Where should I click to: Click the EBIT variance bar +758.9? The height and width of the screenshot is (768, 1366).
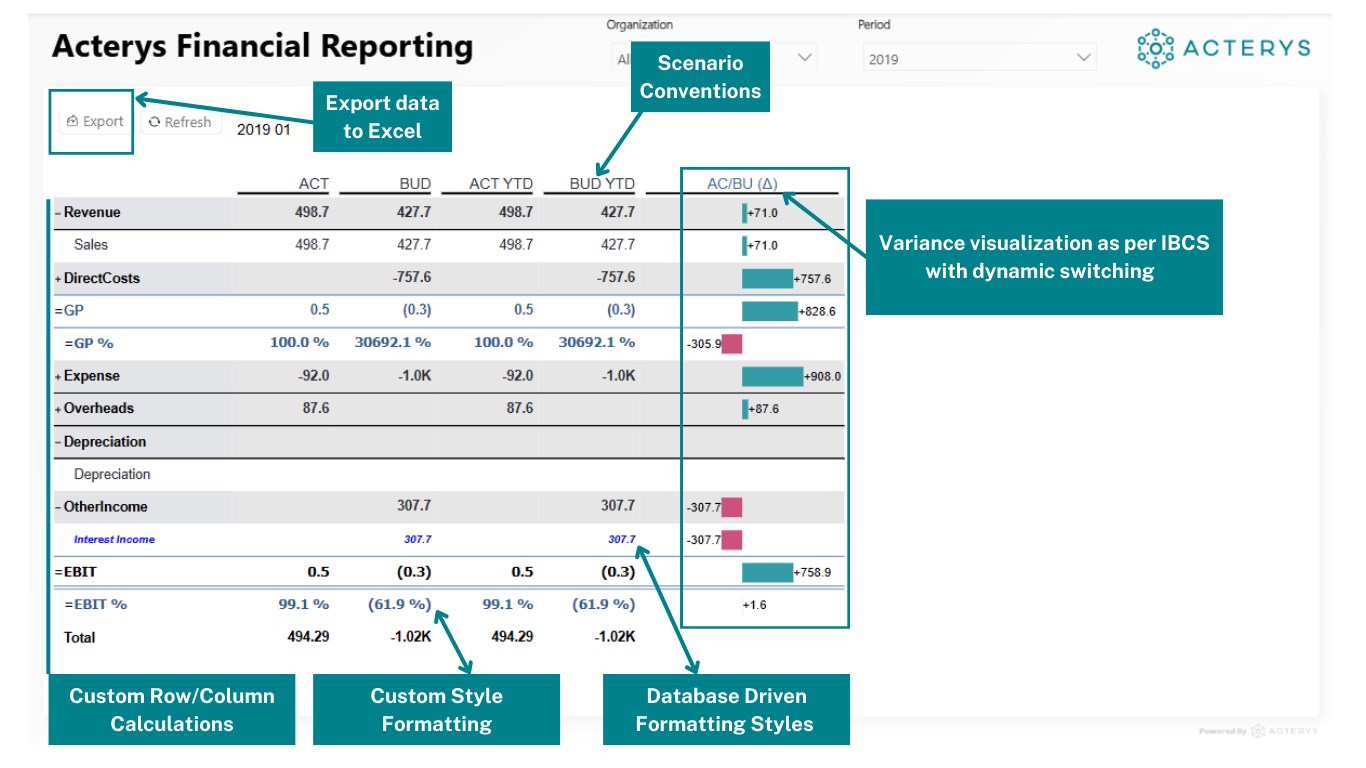[x=767, y=573]
